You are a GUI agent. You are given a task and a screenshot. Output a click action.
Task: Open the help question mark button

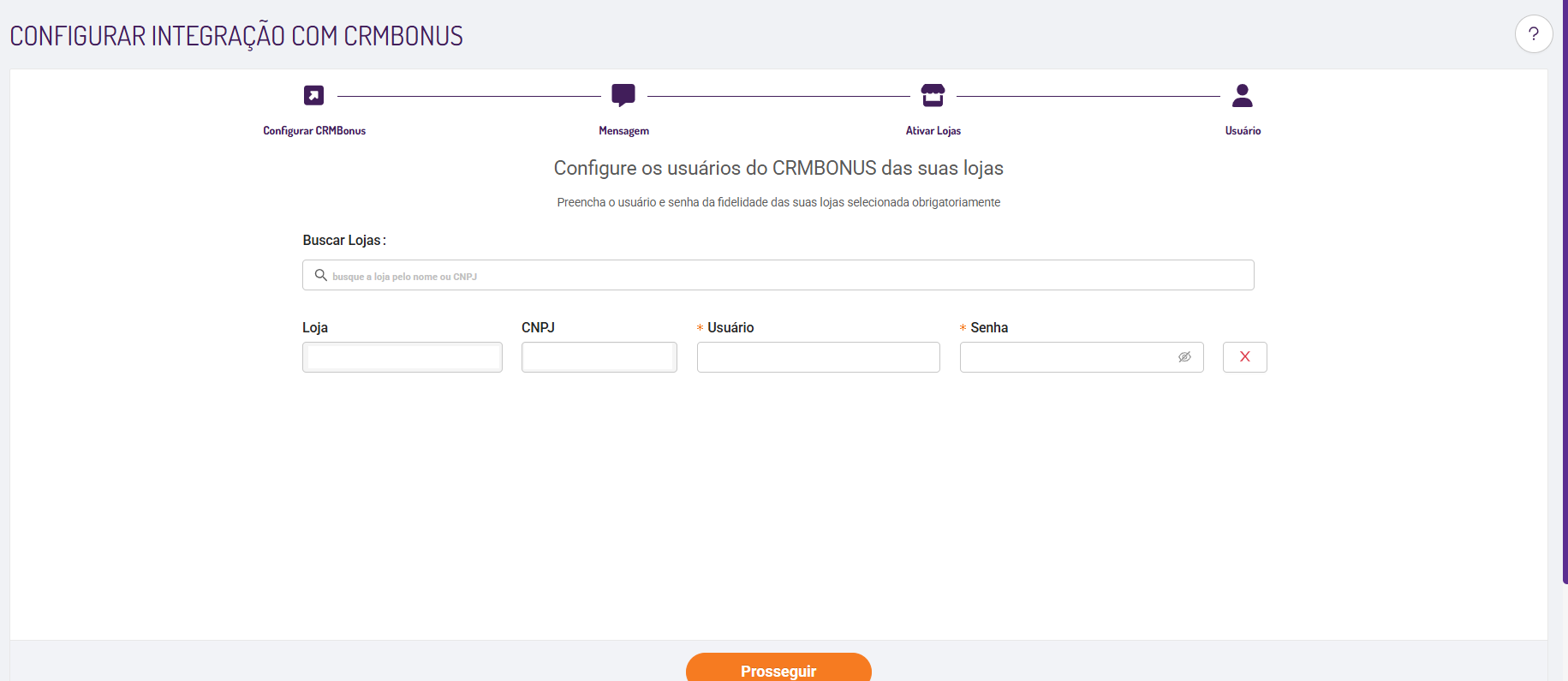point(1533,34)
